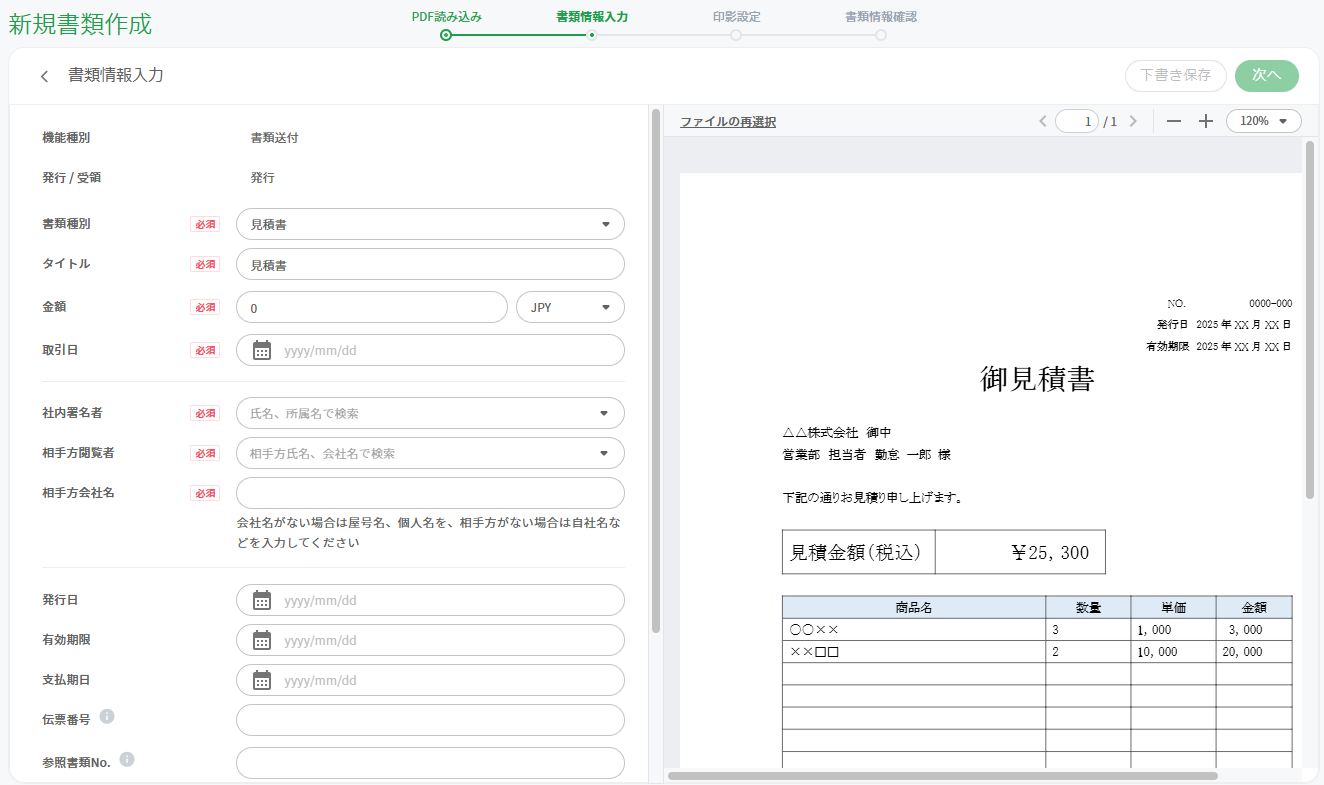The width and height of the screenshot is (1324, 785).
Task: Click the PDF preview vertical scrollbar
Action: (x=1310, y=320)
